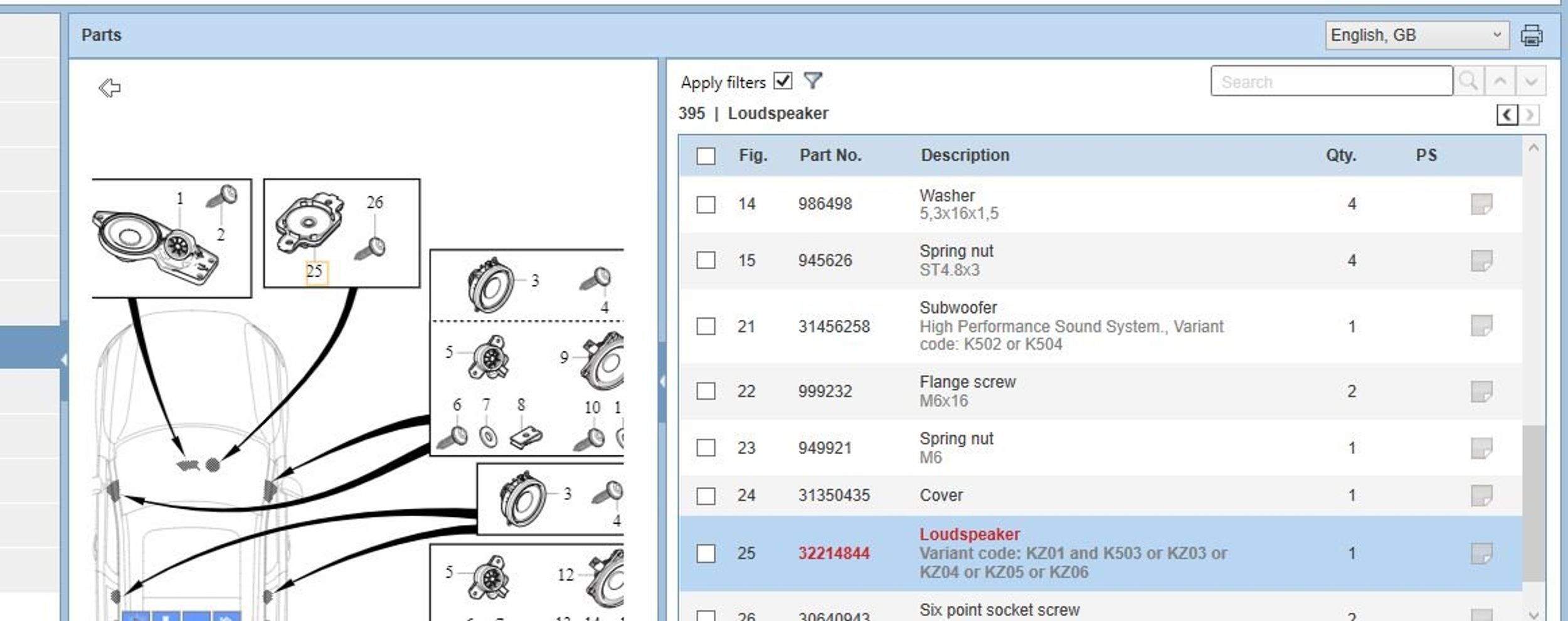Tick the select-all checkbox in the table header

[x=706, y=156]
